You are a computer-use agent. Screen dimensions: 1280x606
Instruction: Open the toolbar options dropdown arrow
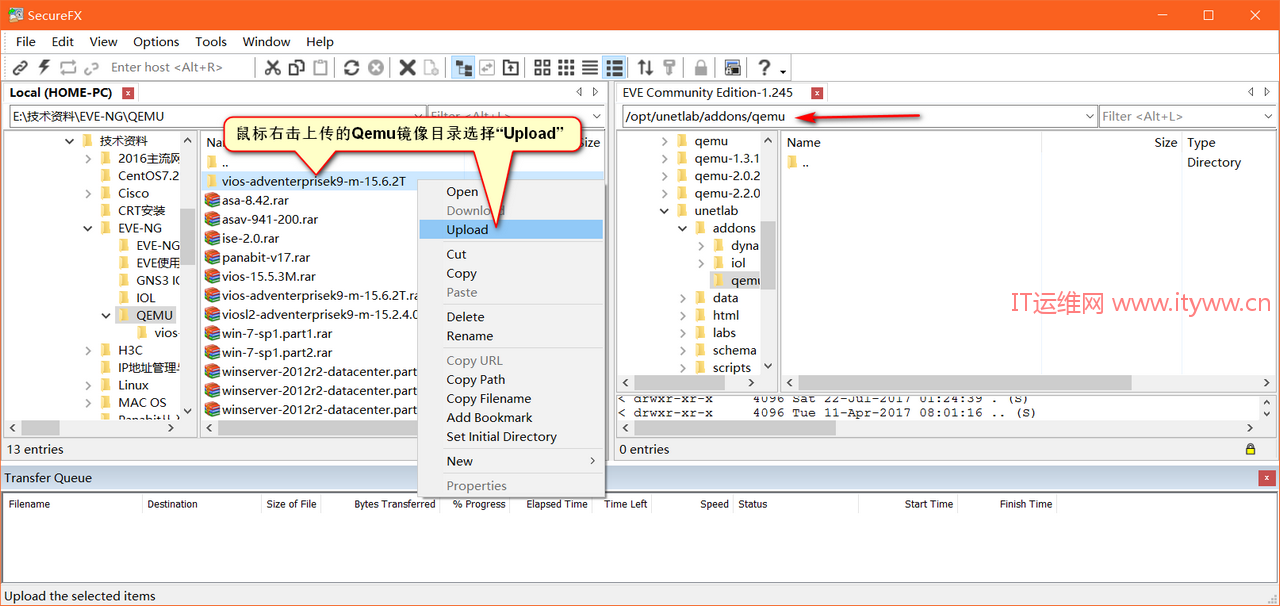coord(783,71)
